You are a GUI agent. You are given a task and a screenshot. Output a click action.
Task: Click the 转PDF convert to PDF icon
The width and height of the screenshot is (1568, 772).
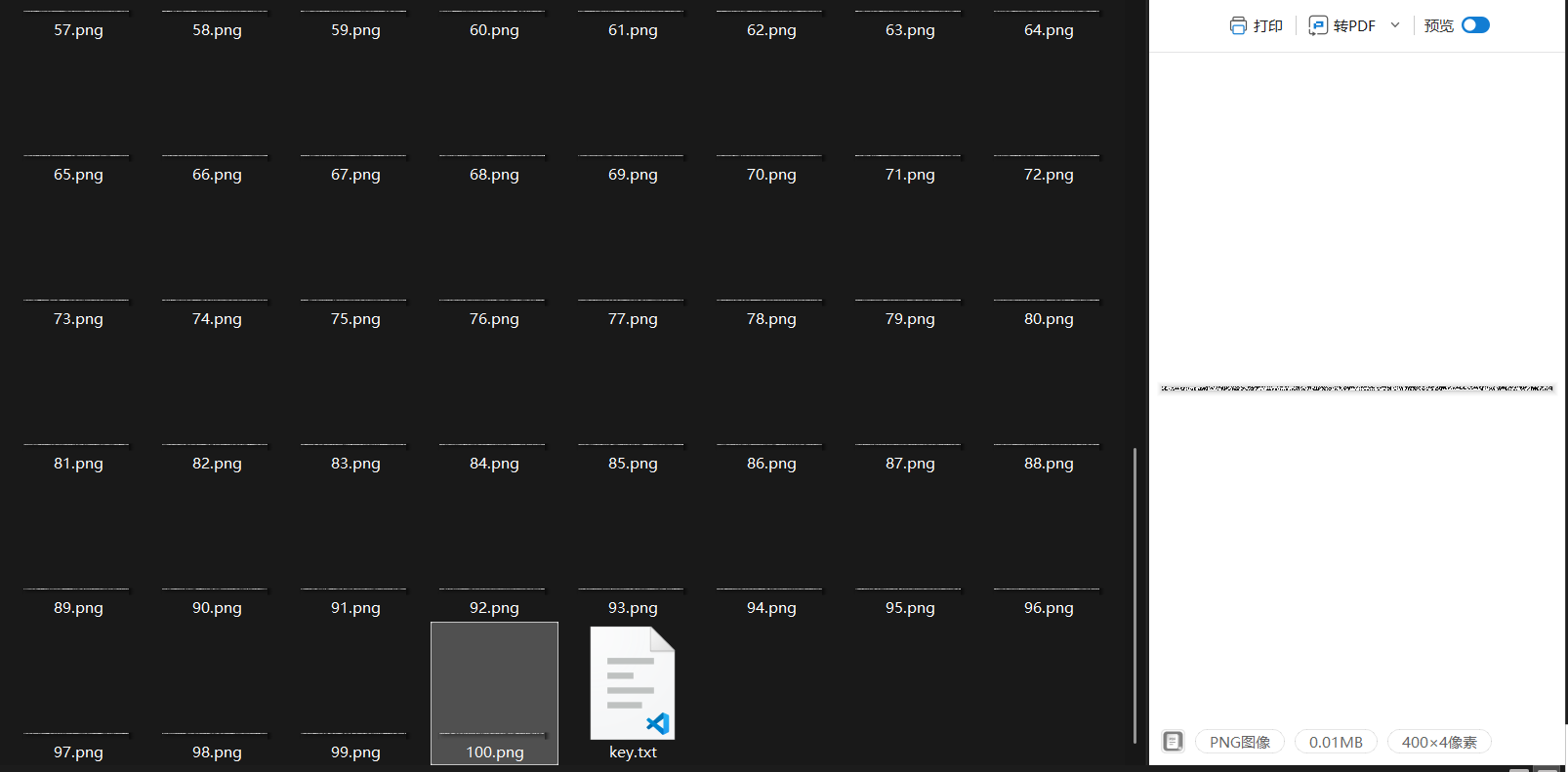pyautogui.click(x=1318, y=25)
